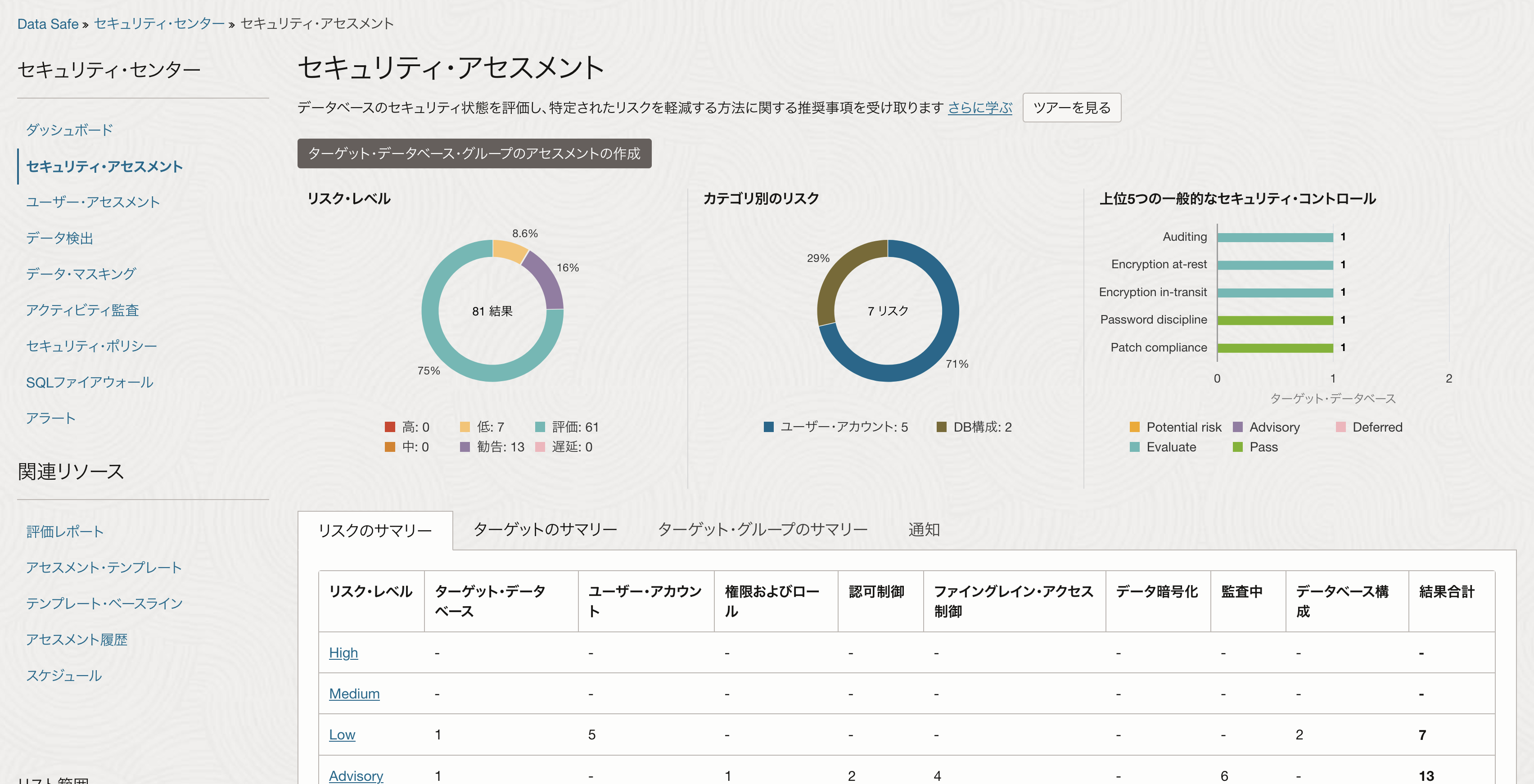The height and width of the screenshot is (784, 1534).
Task: Click the 勧告 purple legend swatch
Action: 465,447
